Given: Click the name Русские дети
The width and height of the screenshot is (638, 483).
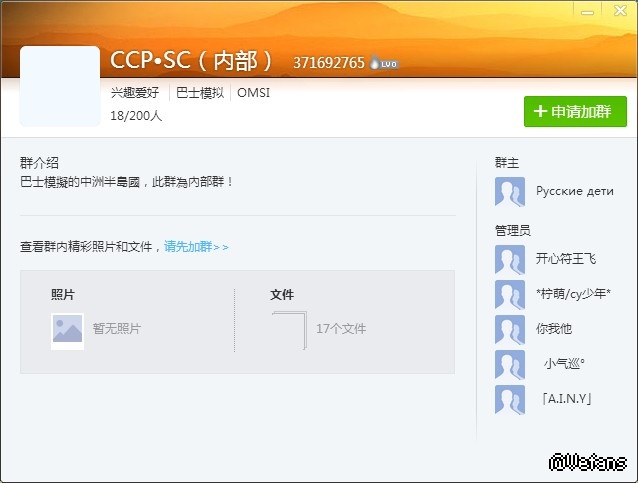Looking at the screenshot, I should coord(575,191).
